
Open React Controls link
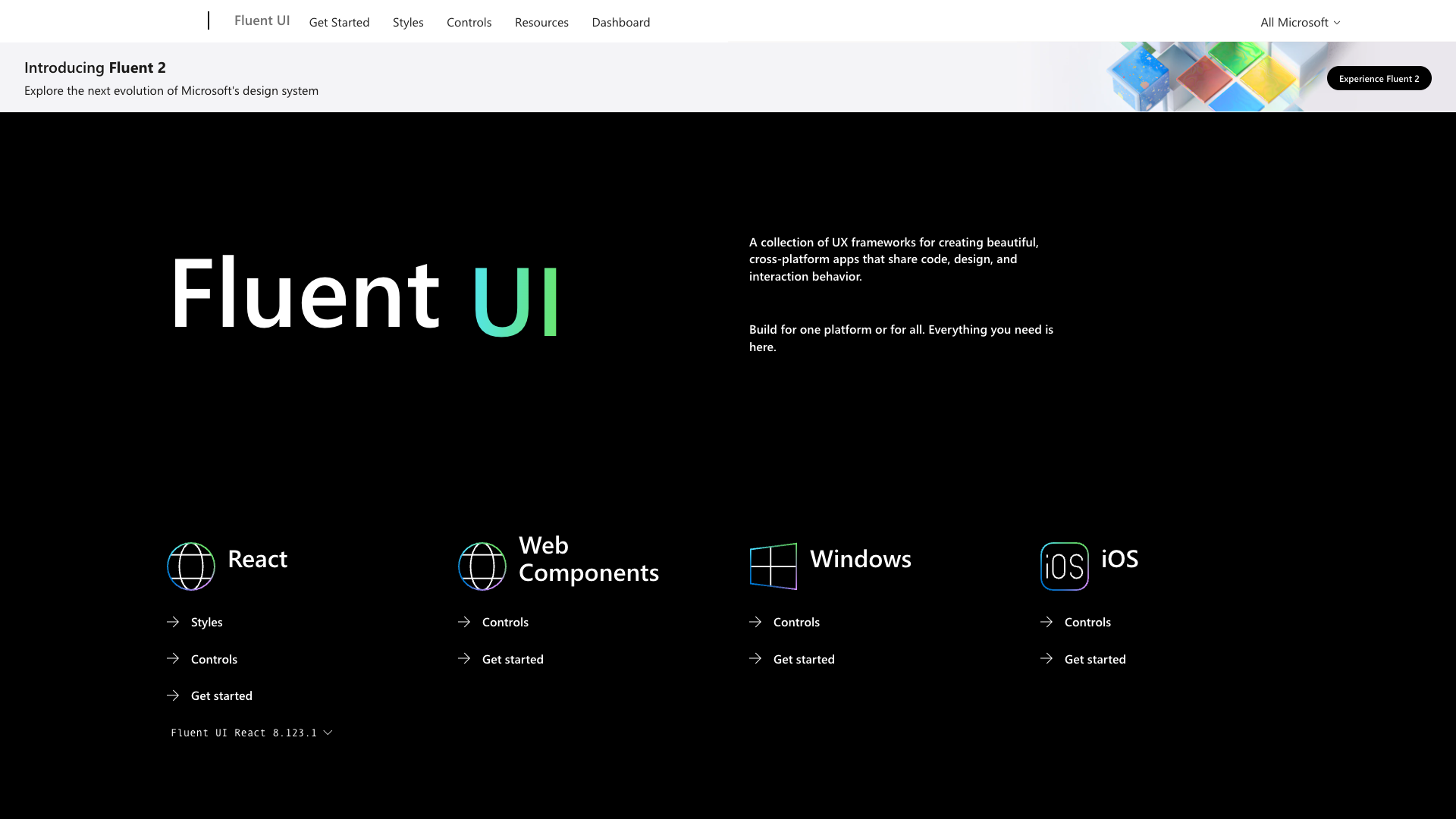tap(214, 659)
